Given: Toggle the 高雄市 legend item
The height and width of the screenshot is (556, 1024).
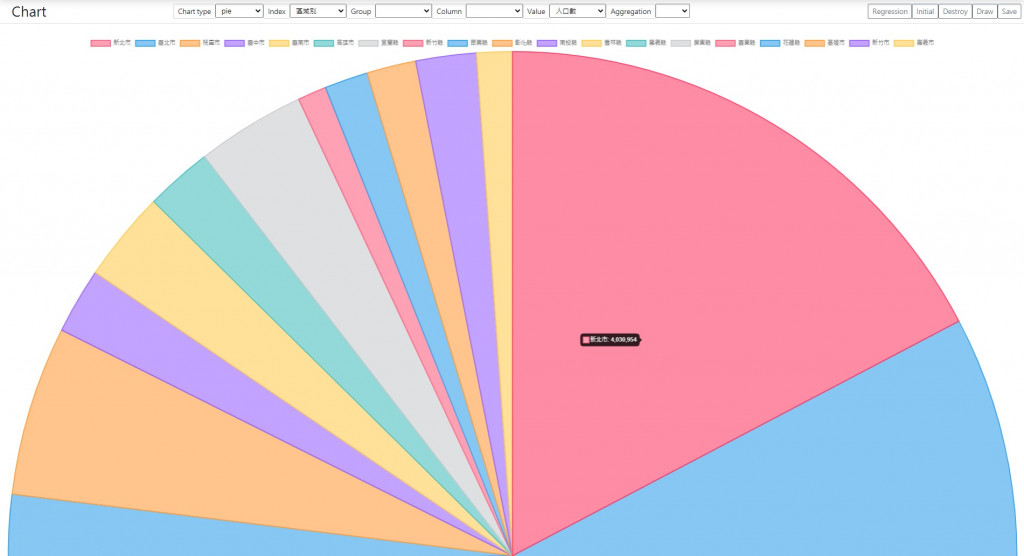Looking at the screenshot, I should click(x=334, y=42).
